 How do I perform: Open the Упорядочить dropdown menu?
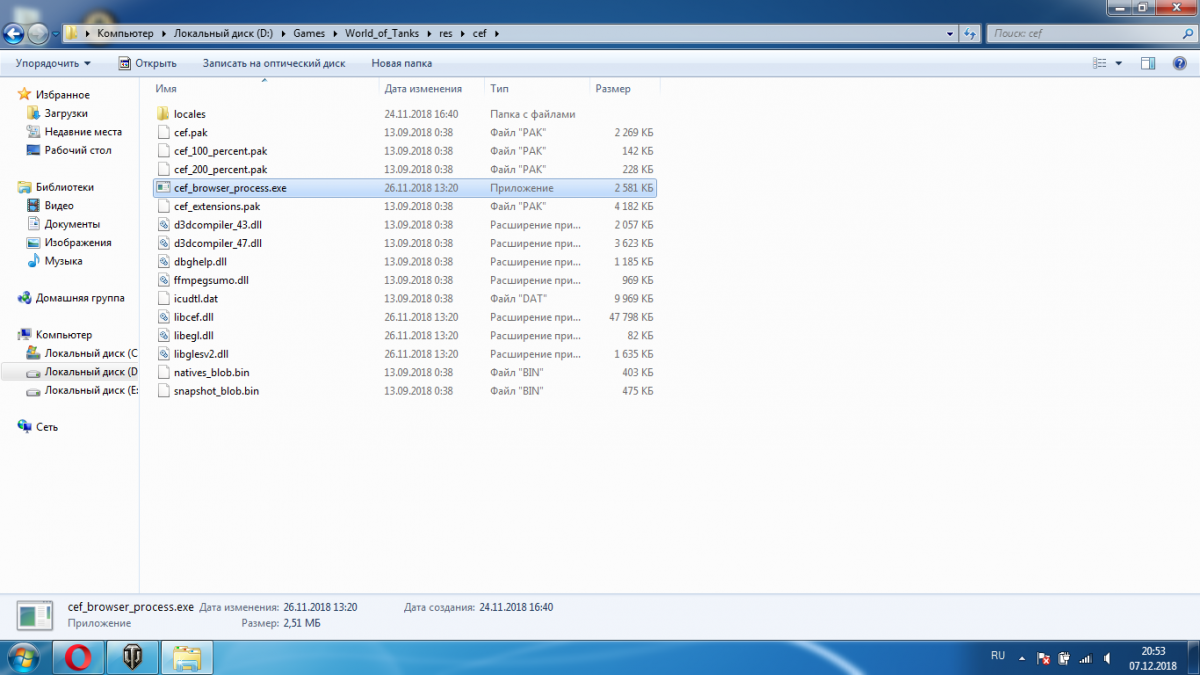[53, 63]
